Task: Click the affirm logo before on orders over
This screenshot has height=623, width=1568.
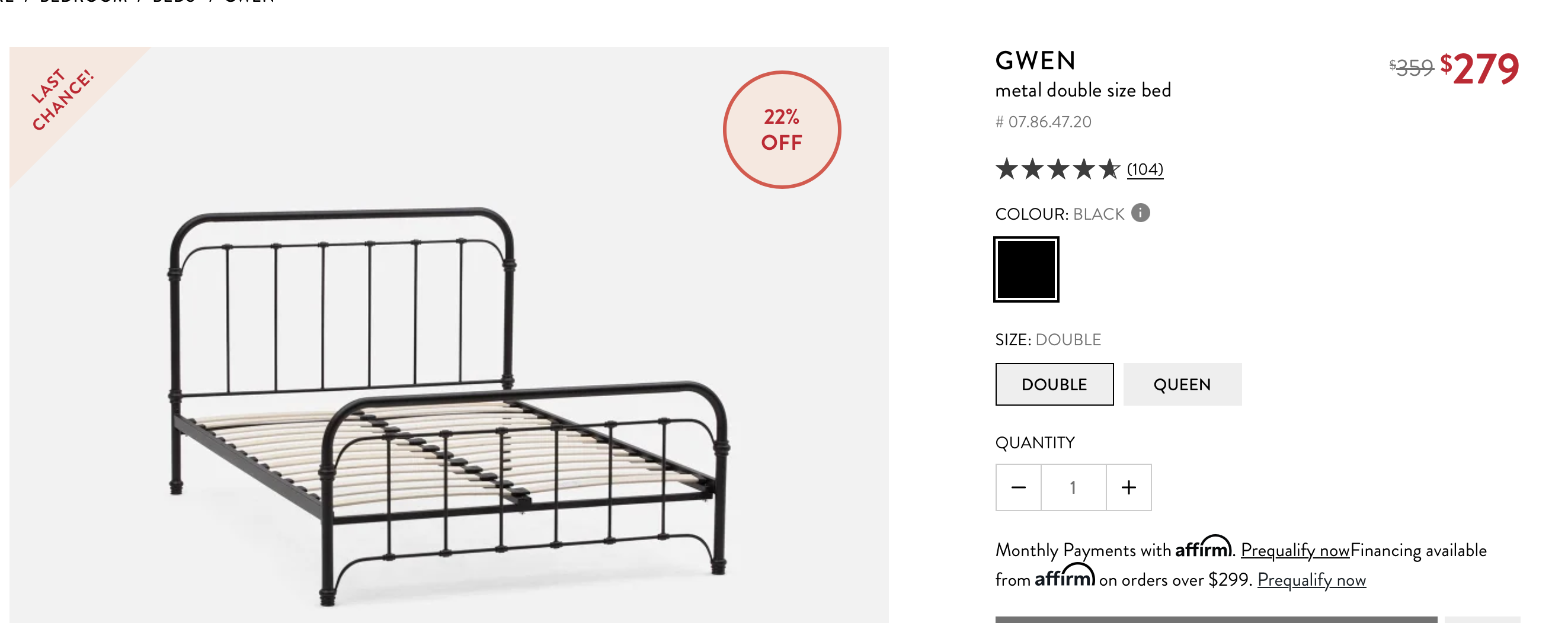Action: (1065, 576)
